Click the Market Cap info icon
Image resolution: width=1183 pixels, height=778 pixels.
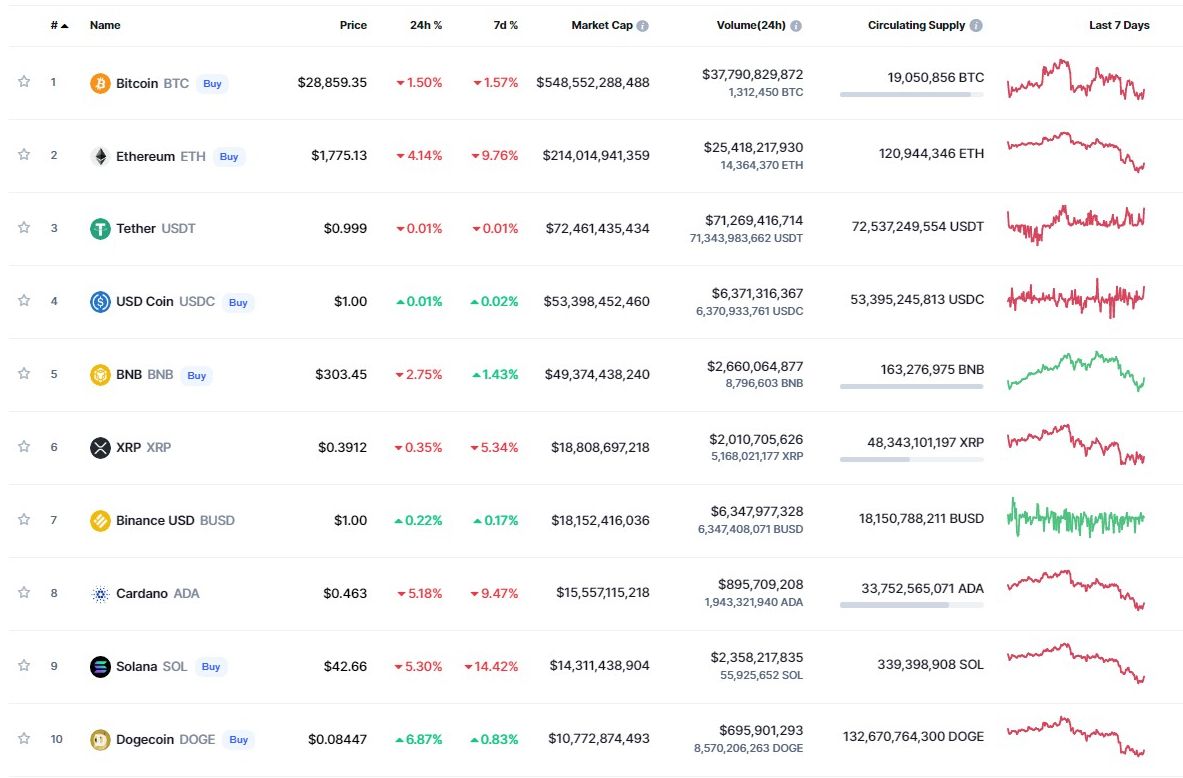tap(642, 26)
